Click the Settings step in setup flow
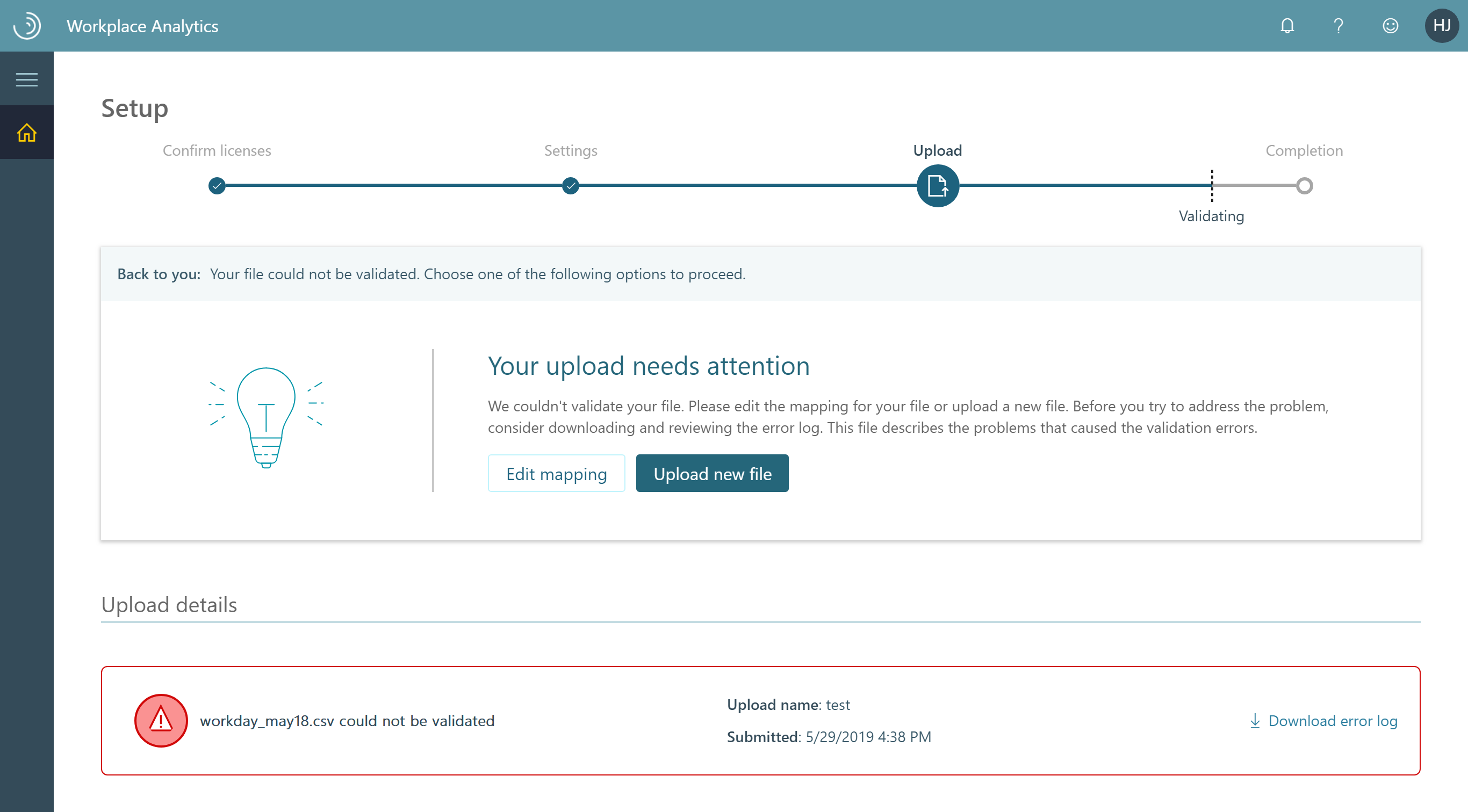The image size is (1468, 812). 569,184
